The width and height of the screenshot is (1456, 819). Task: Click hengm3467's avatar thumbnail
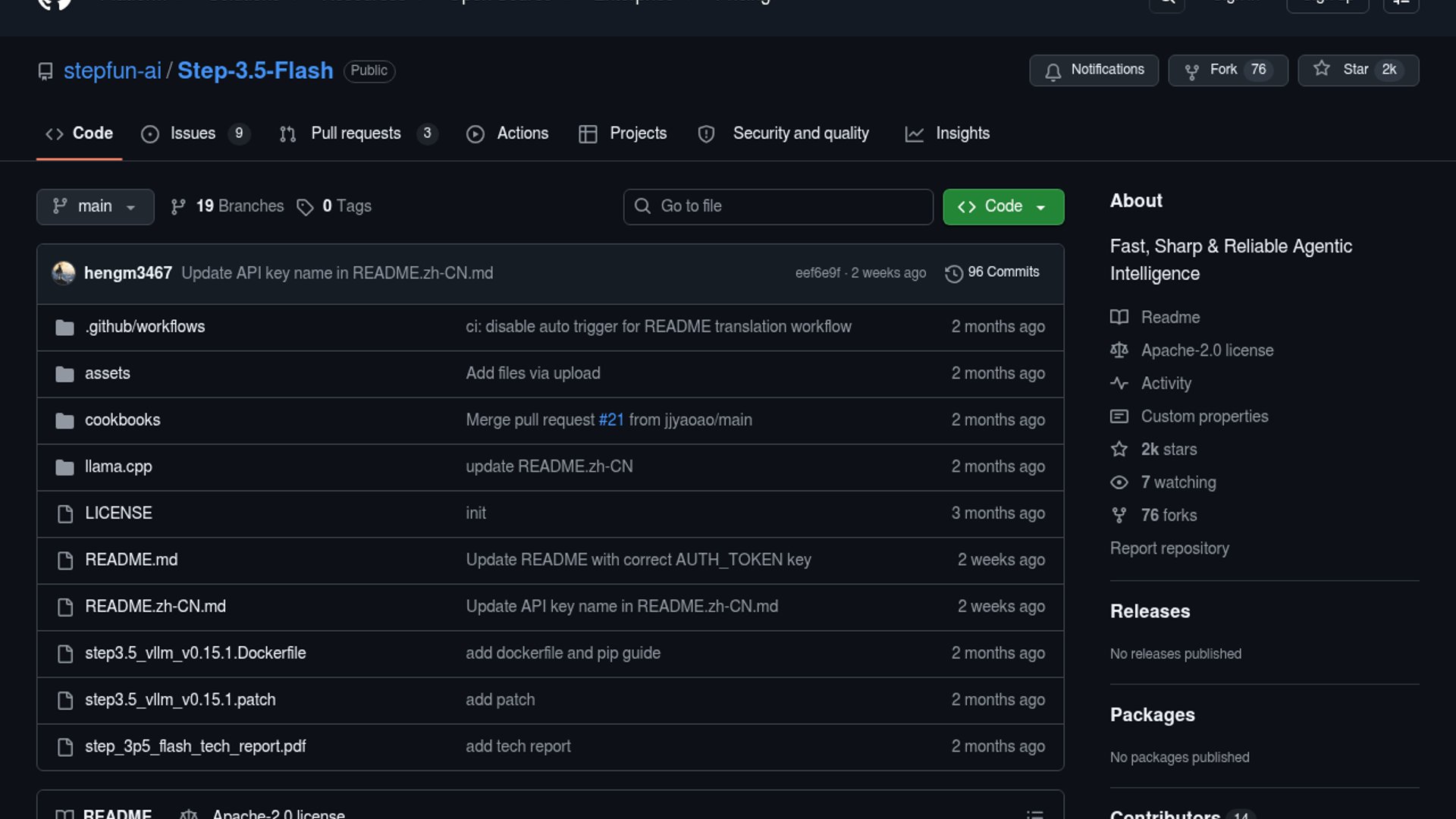tap(64, 273)
